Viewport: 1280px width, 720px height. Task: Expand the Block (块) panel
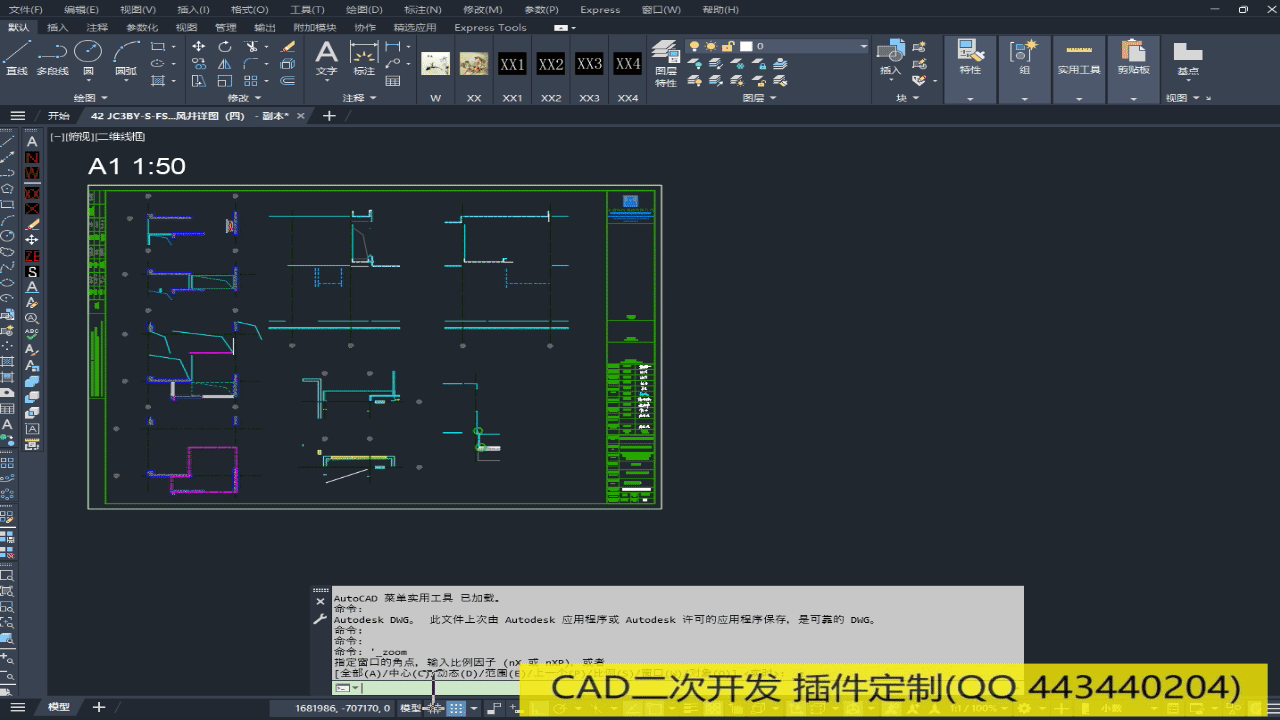908,98
